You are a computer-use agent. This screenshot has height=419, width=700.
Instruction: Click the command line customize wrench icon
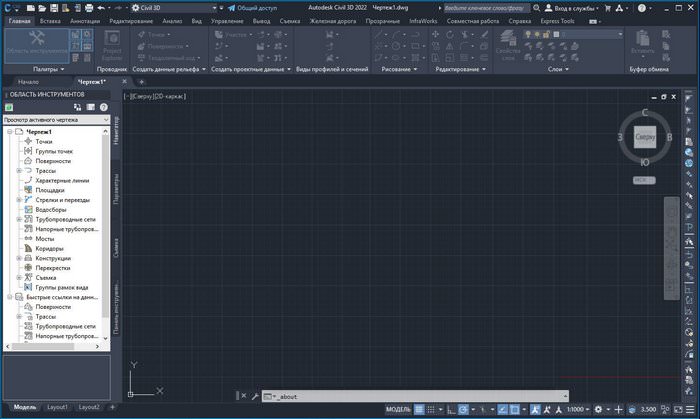(254, 396)
